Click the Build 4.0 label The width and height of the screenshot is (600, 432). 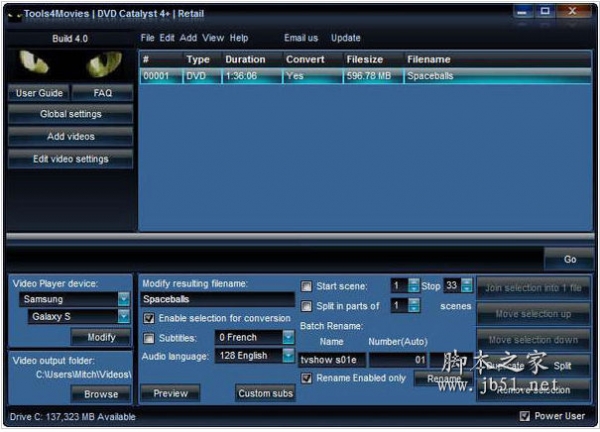coord(70,39)
